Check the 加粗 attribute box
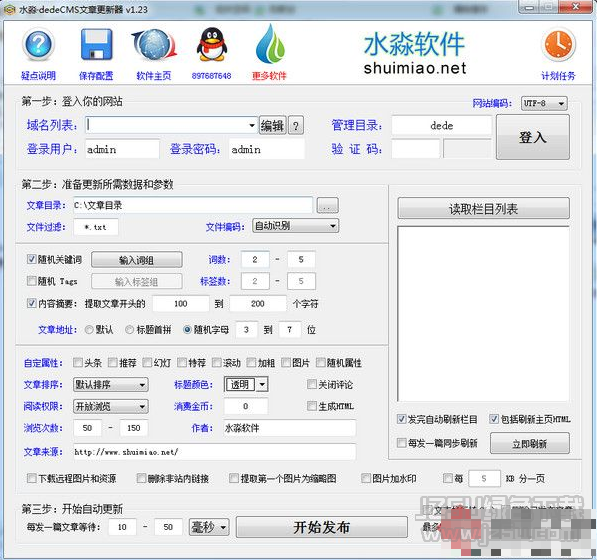 [x=251, y=362]
